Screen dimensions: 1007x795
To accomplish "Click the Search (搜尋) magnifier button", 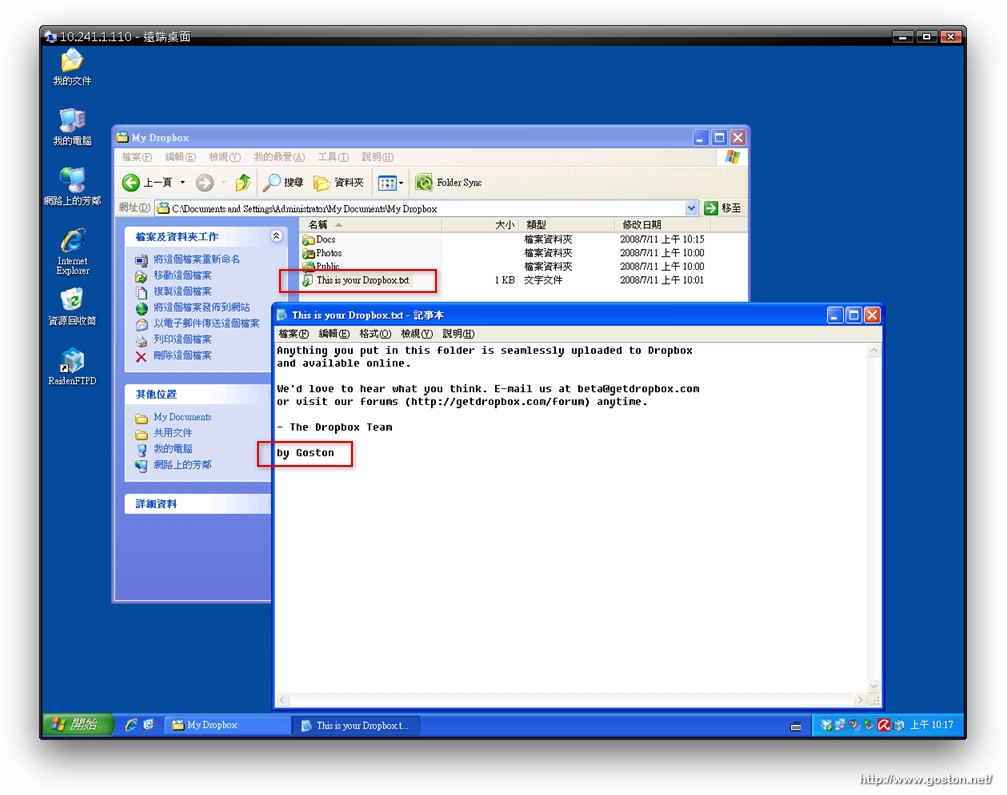I will pyautogui.click(x=282, y=182).
